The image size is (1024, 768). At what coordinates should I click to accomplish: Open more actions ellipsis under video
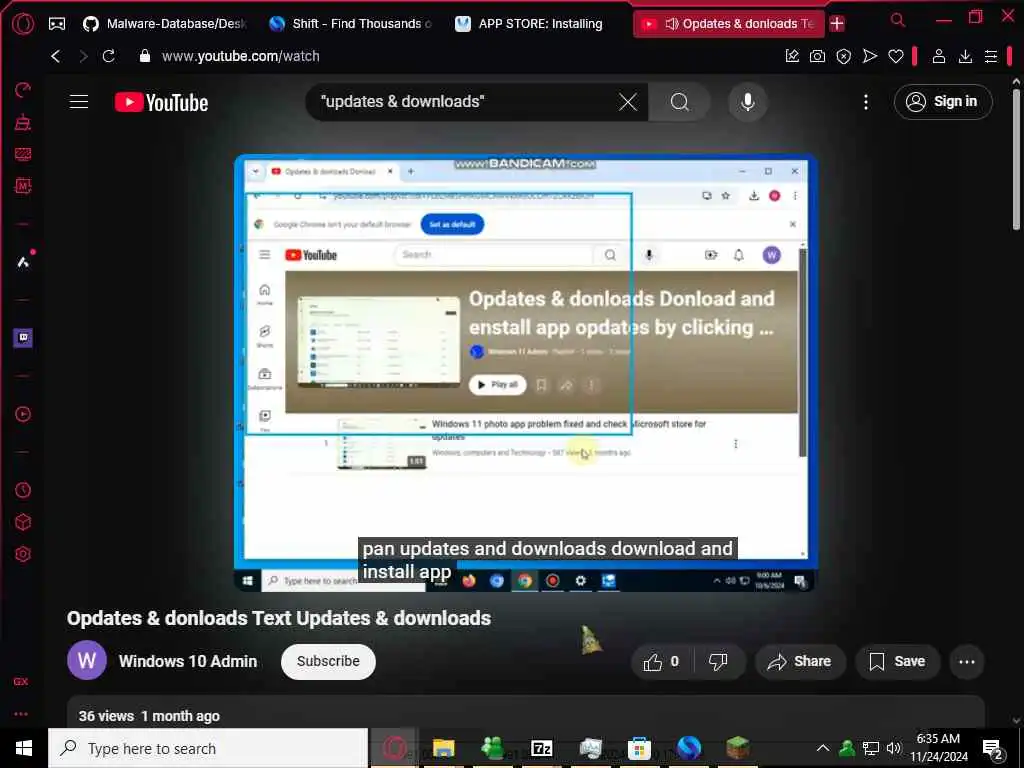click(967, 662)
